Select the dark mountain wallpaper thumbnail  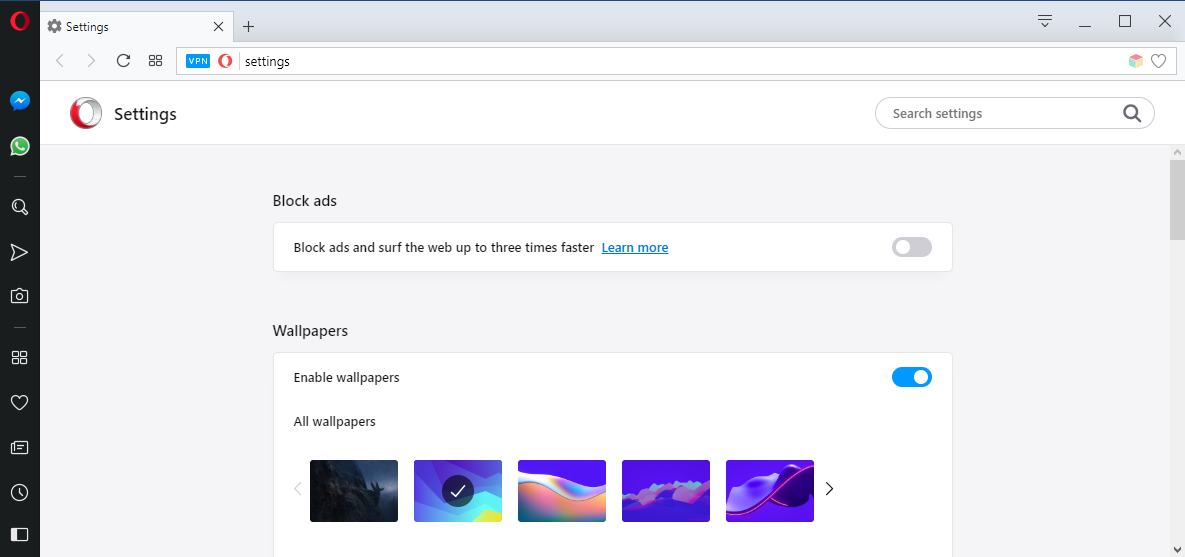coord(354,490)
